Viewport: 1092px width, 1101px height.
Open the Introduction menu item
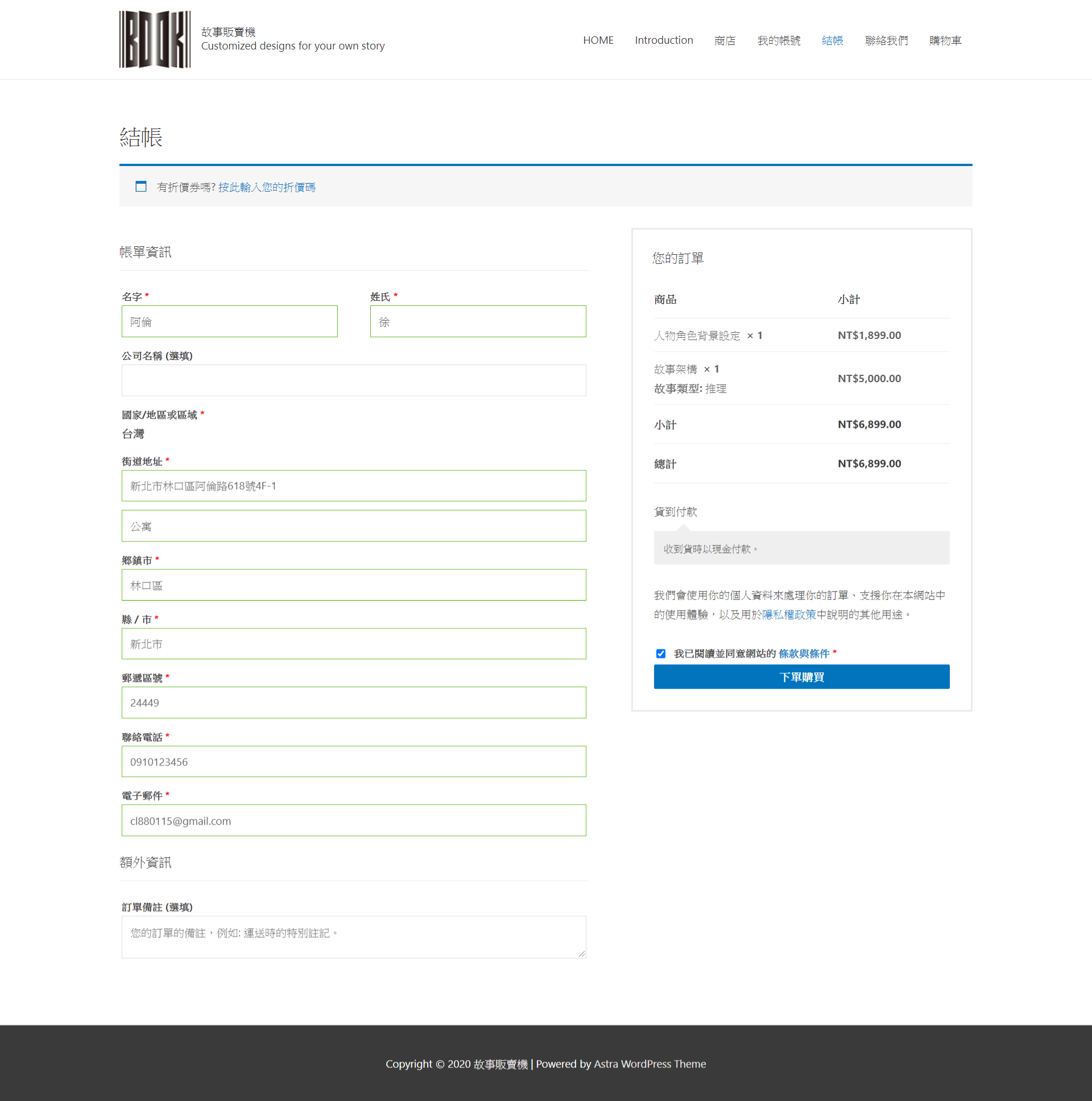click(663, 40)
